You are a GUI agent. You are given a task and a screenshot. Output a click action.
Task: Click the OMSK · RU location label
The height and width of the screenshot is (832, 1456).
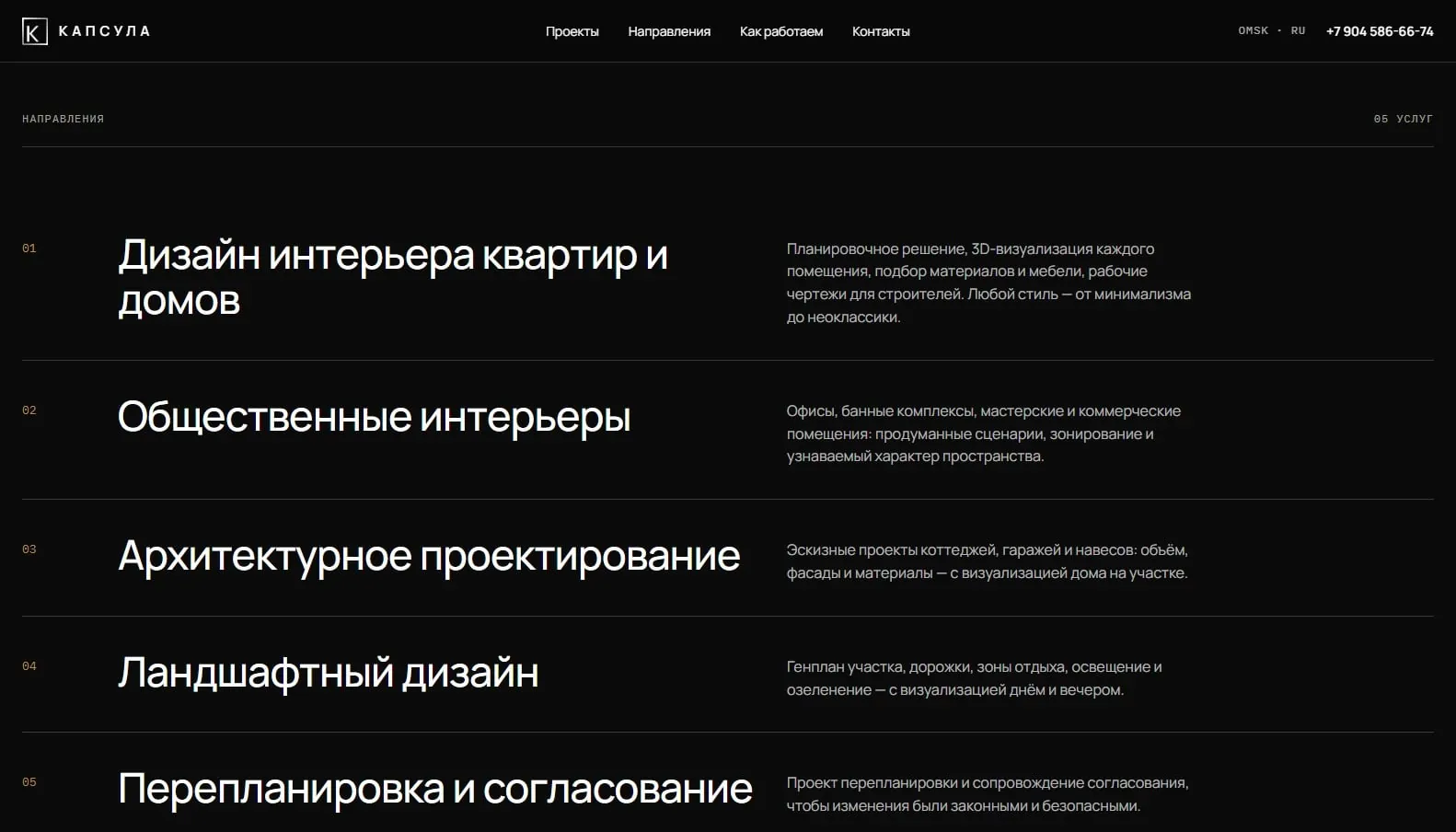click(1272, 30)
